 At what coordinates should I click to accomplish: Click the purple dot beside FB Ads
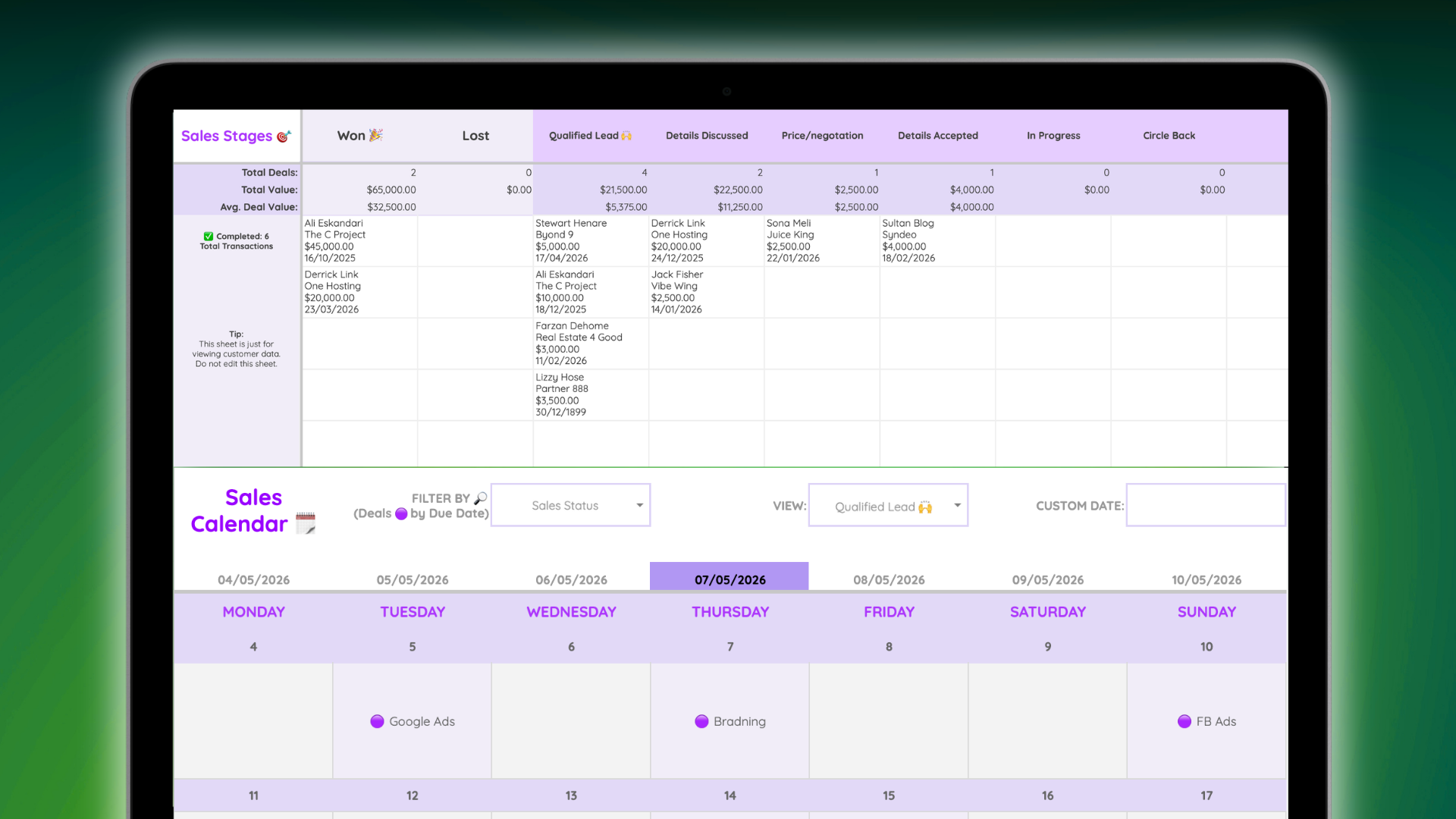[1185, 721]
